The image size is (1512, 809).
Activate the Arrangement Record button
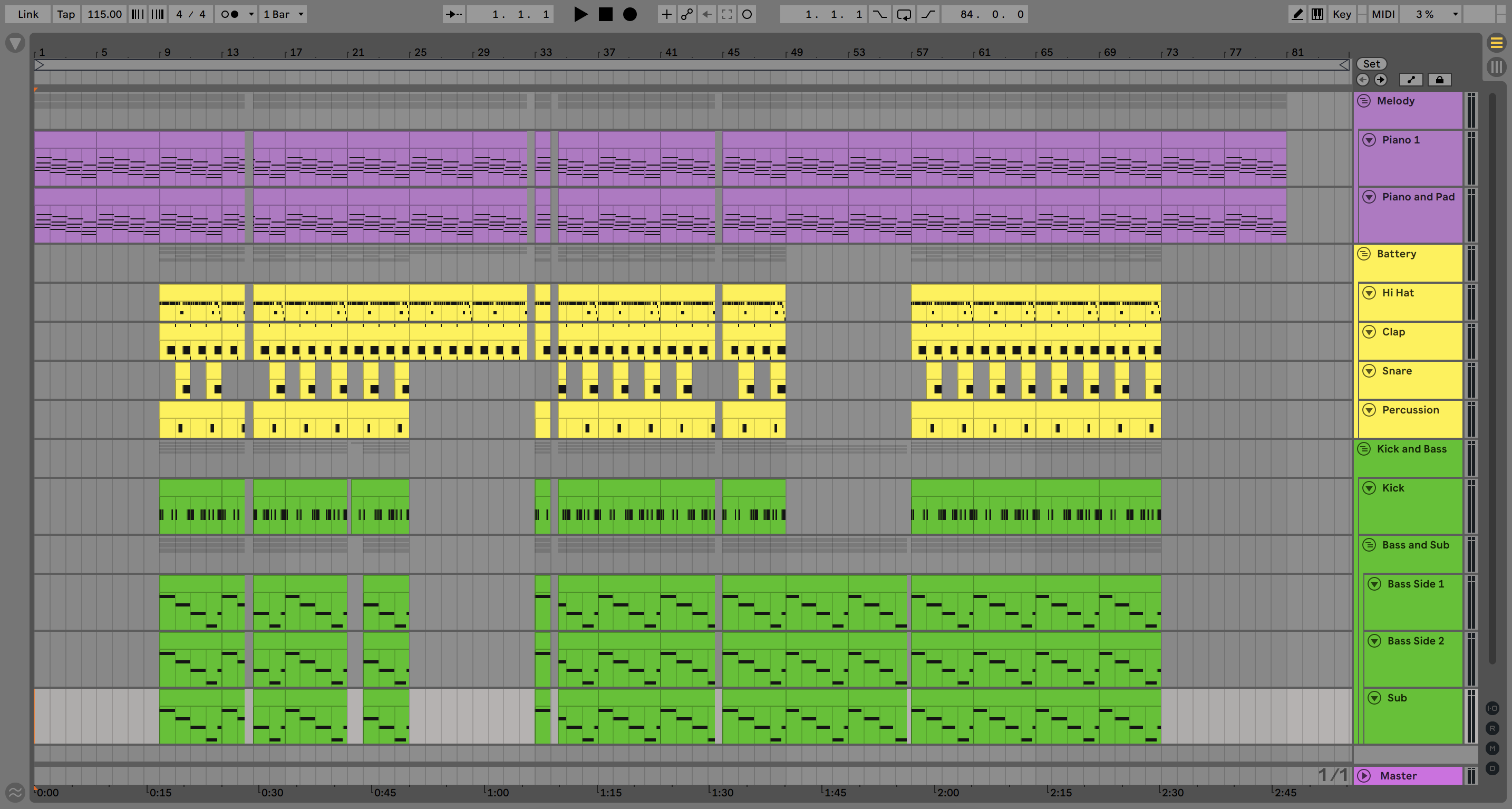pyautogui.click(x=630, y=14)
